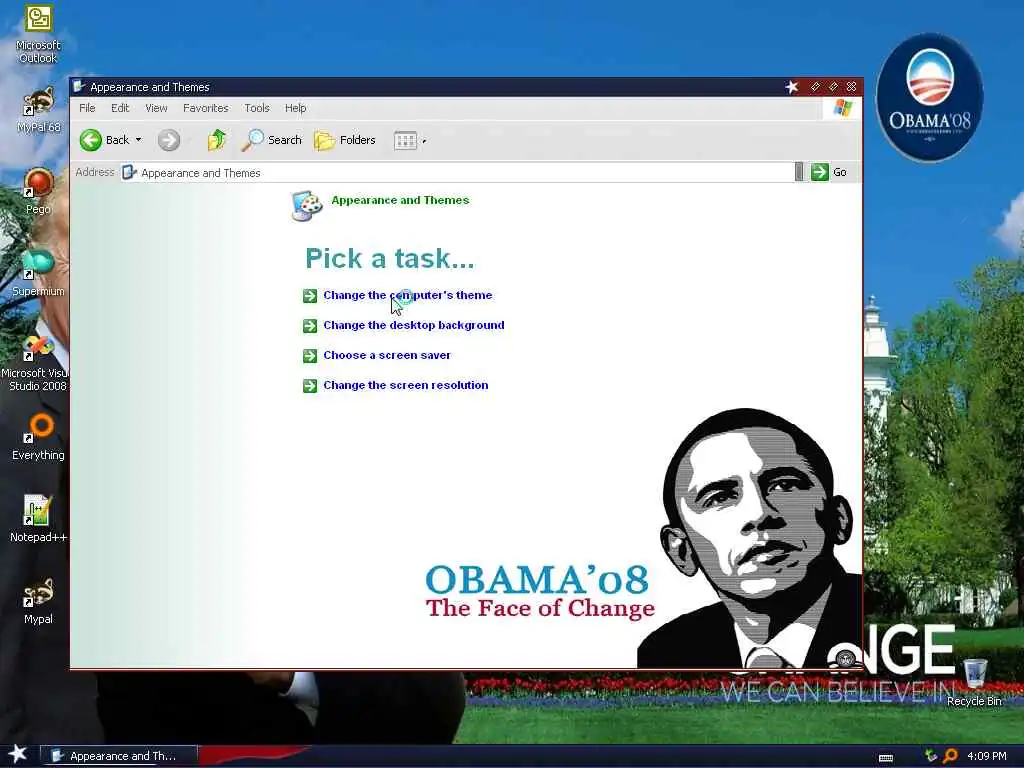Select the Supermium desktop shortcut
This screenshot has width=1024, height=768.
[38, 273]
